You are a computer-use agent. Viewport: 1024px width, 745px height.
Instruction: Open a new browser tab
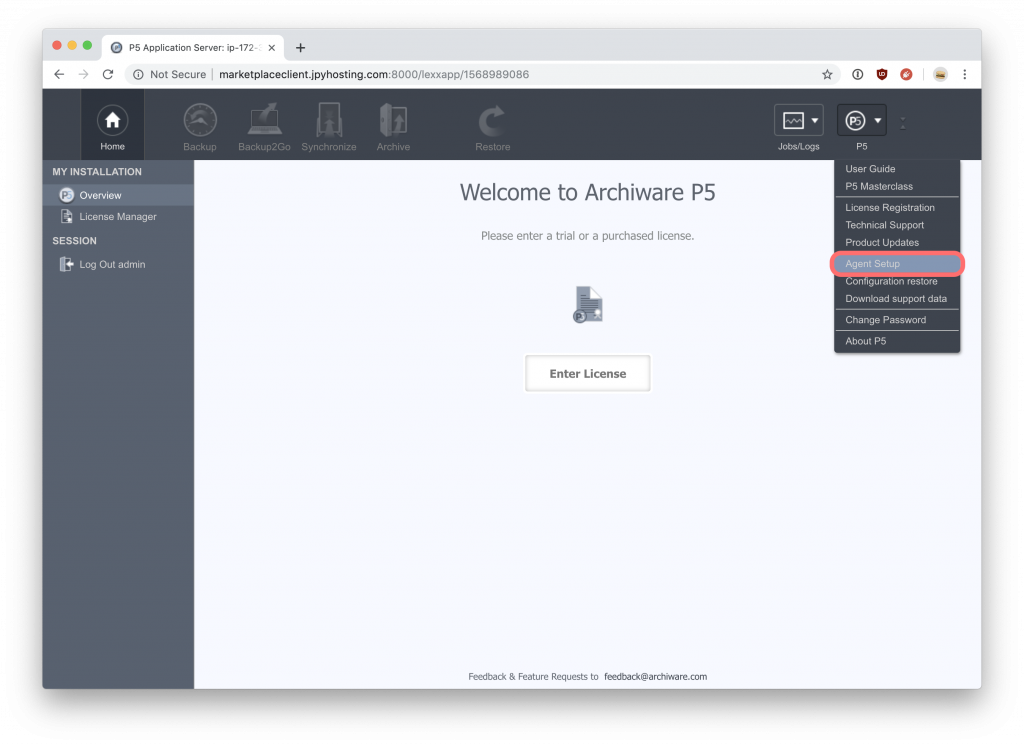click(300, 48)
